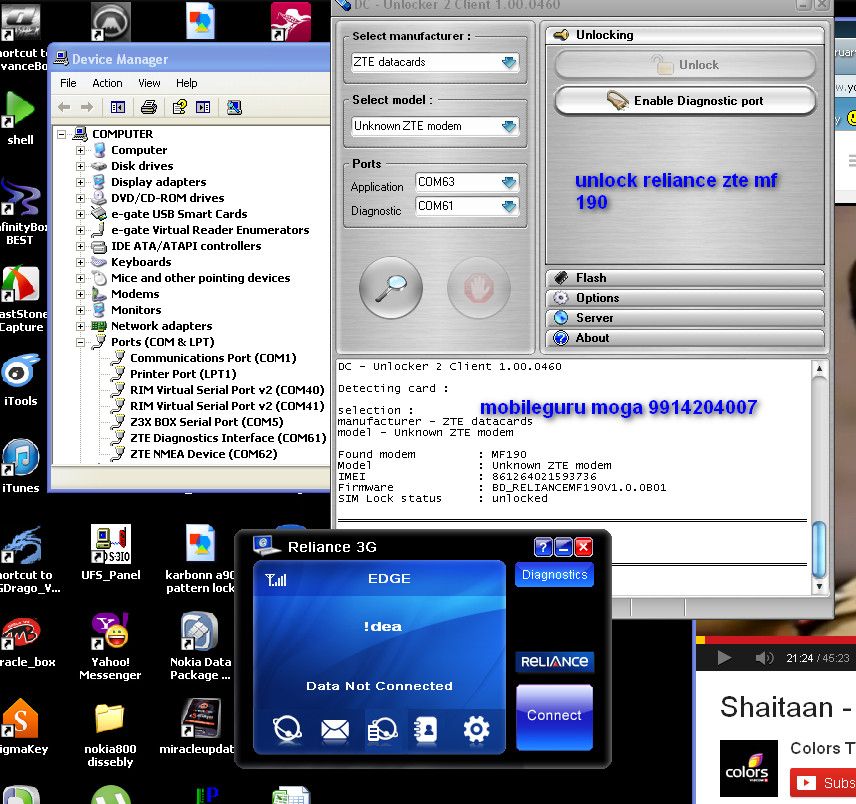Expand the Display adapters tree node

point(80,182)
